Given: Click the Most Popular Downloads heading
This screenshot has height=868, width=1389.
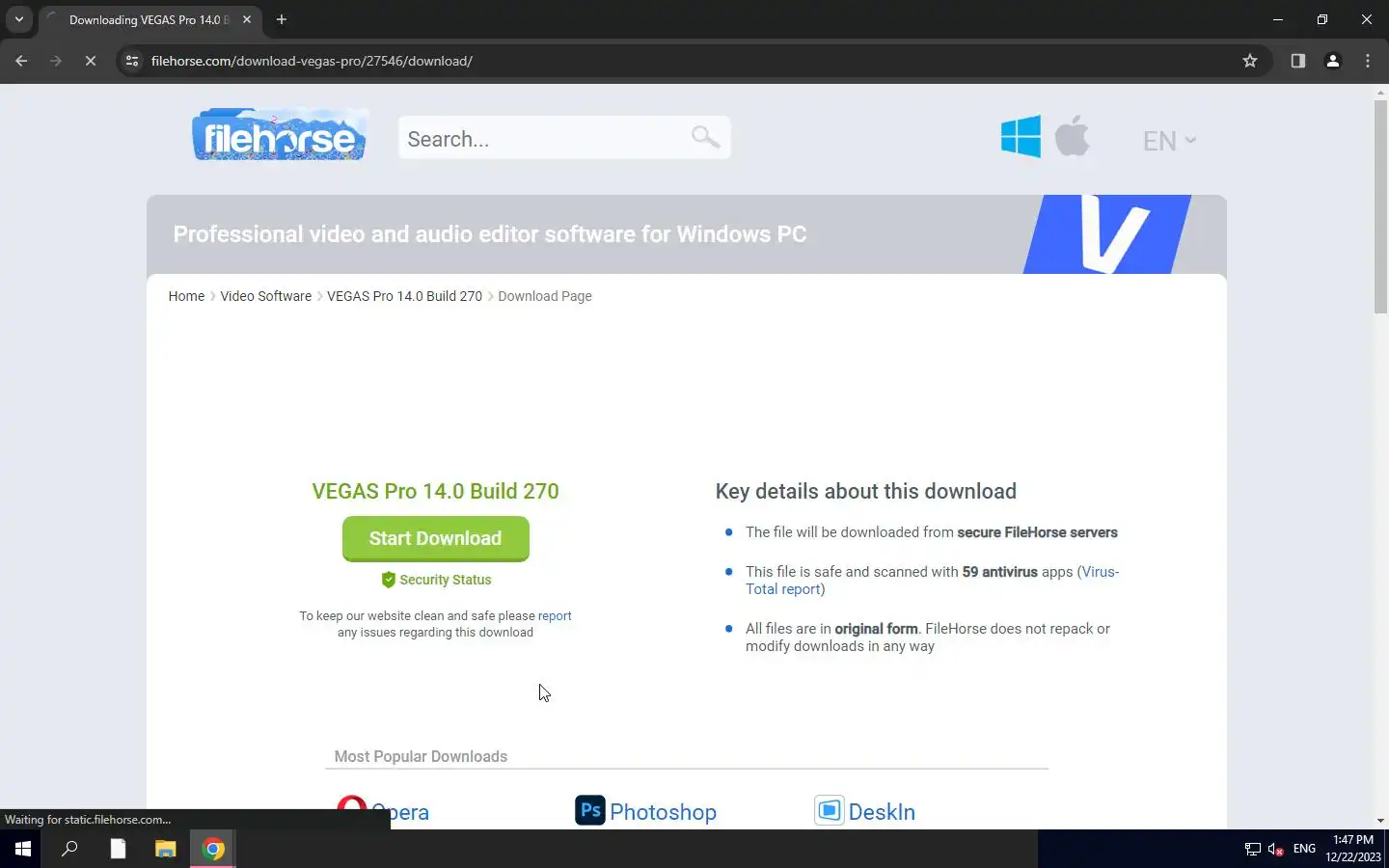Looking at the screenshot, I should 421,756.
